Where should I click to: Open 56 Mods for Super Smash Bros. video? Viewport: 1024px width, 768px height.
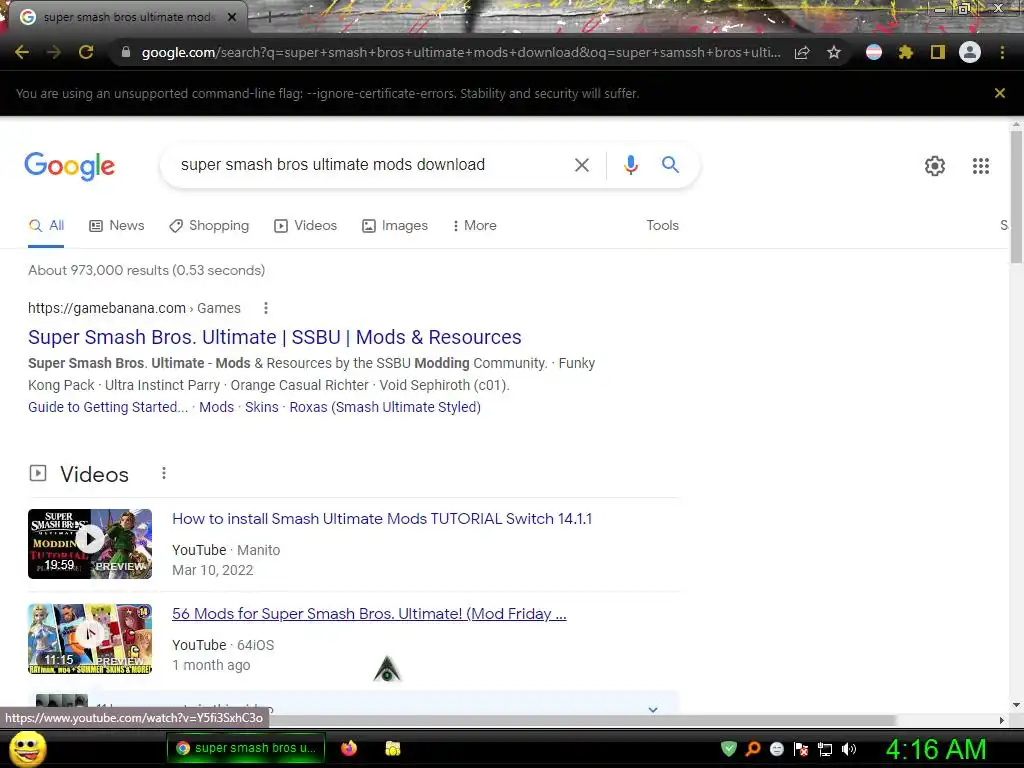coord(369,614)
